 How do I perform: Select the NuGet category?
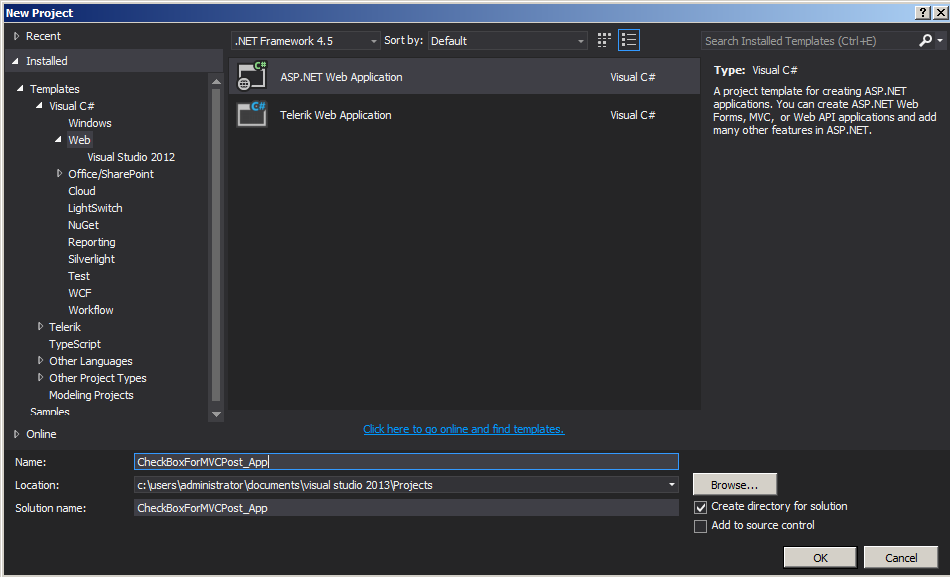click(84, 225)
